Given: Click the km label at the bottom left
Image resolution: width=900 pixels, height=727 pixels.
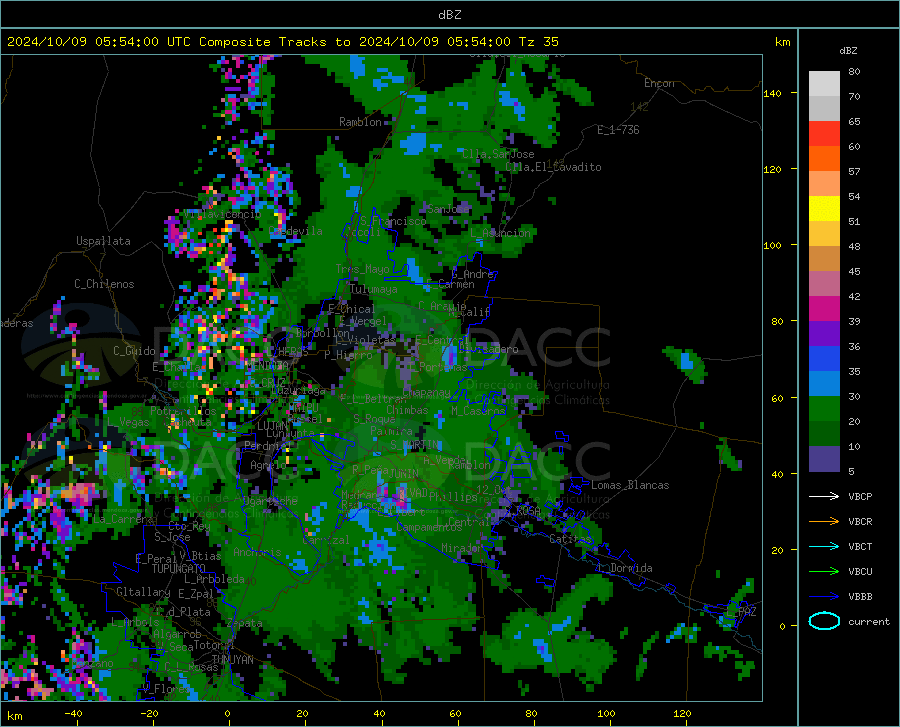Looking at the screenshot, I should 14,716.
